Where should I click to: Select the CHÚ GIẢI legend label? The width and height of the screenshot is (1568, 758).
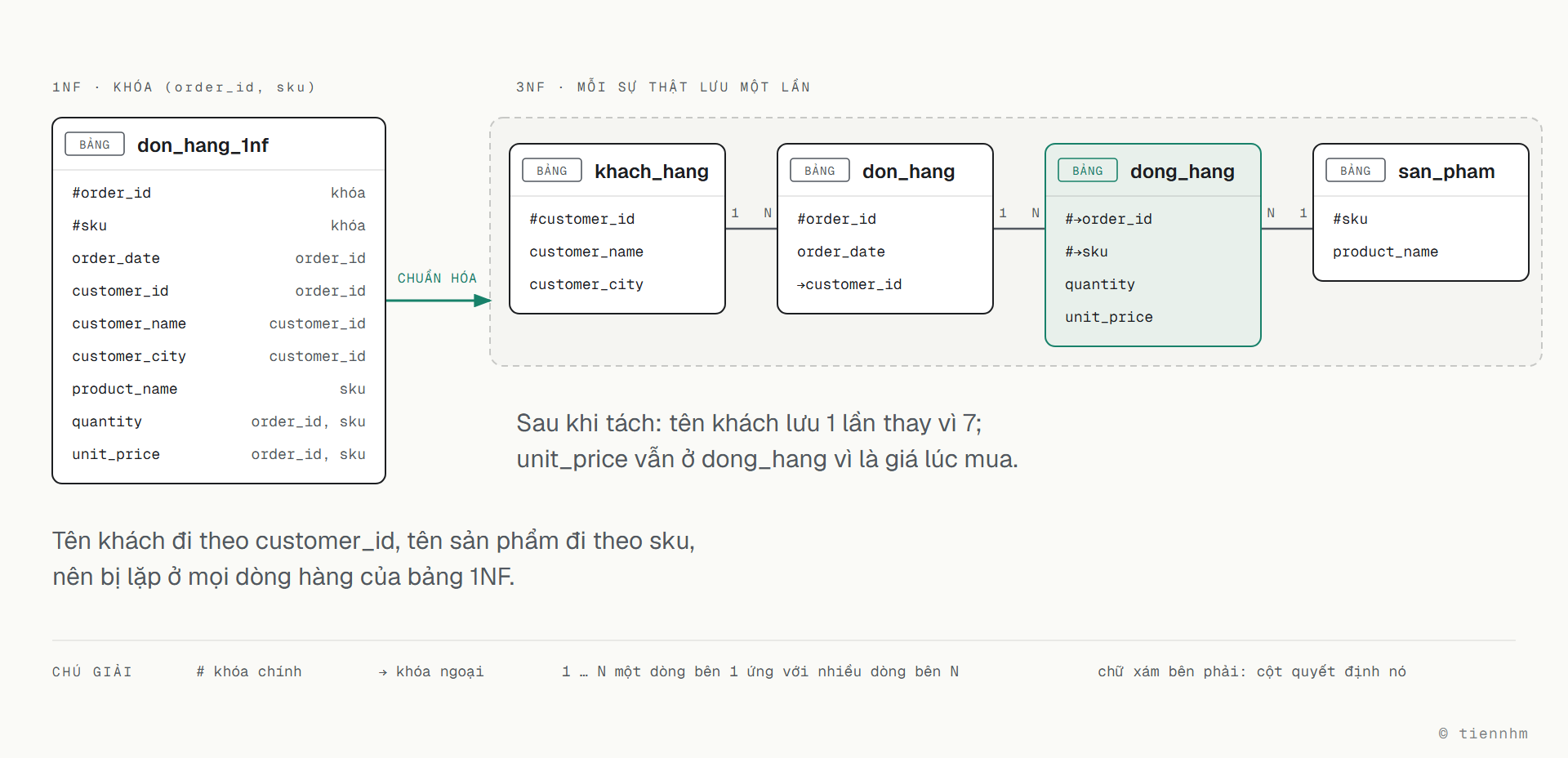[x=92, y=671]
